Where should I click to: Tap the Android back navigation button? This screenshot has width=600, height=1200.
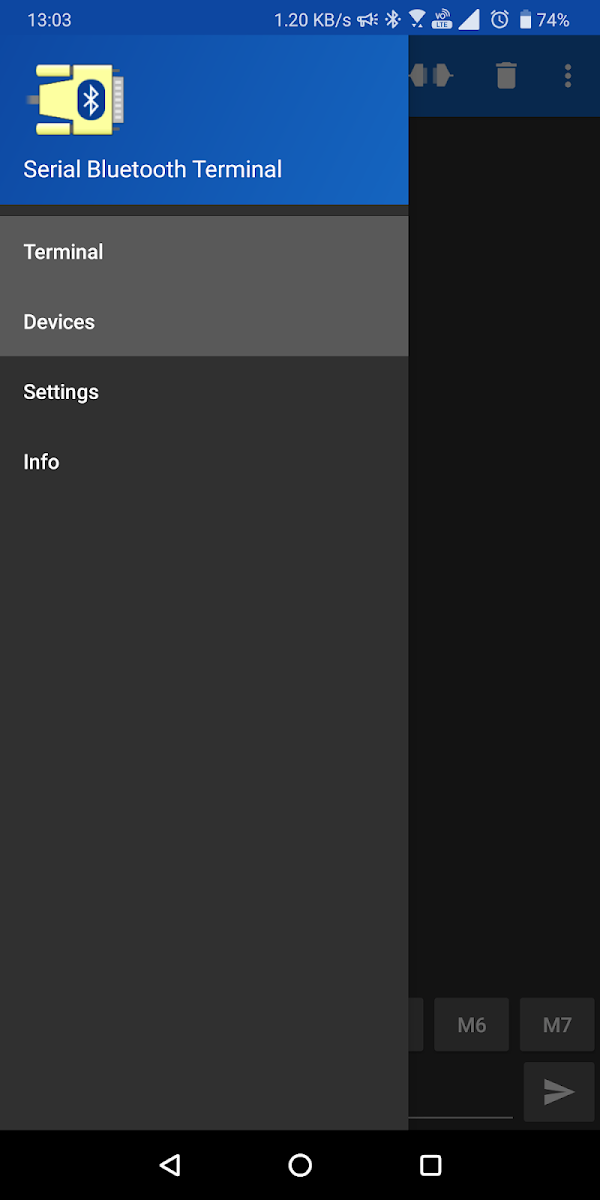(x=170, y=1165)
